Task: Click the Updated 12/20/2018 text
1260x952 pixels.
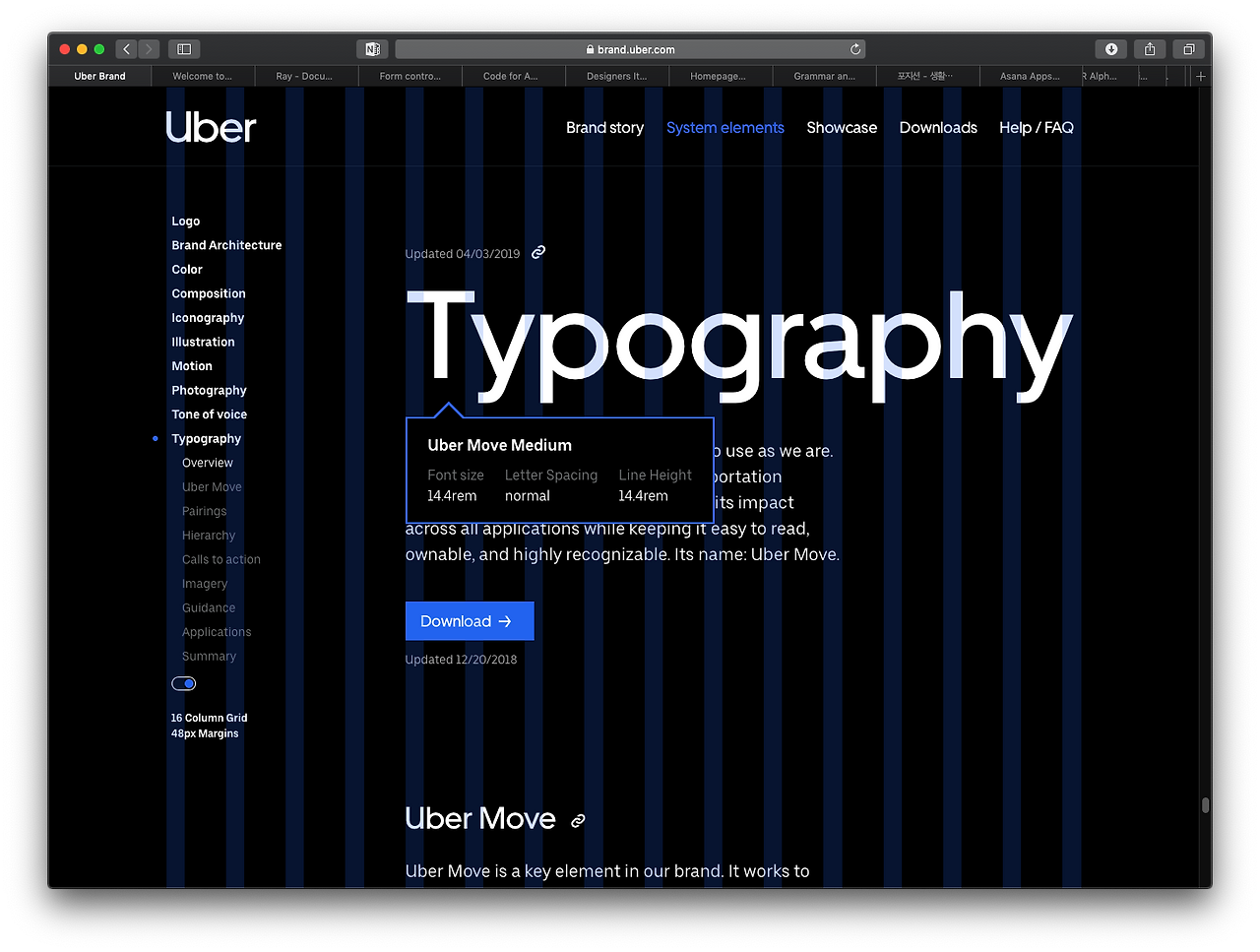Action: coord(461,660)
